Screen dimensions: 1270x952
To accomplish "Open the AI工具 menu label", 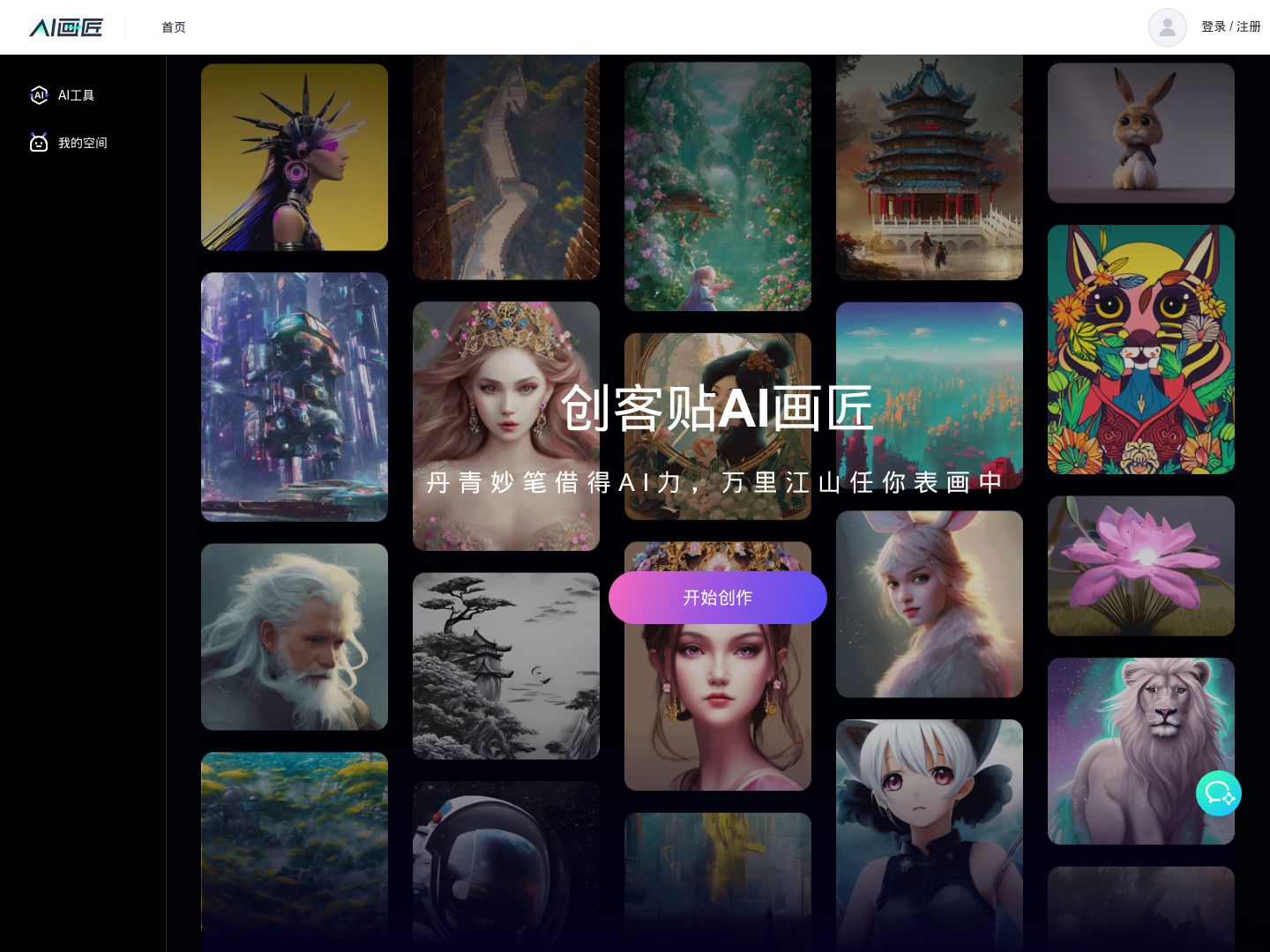I will pos(76,95).
